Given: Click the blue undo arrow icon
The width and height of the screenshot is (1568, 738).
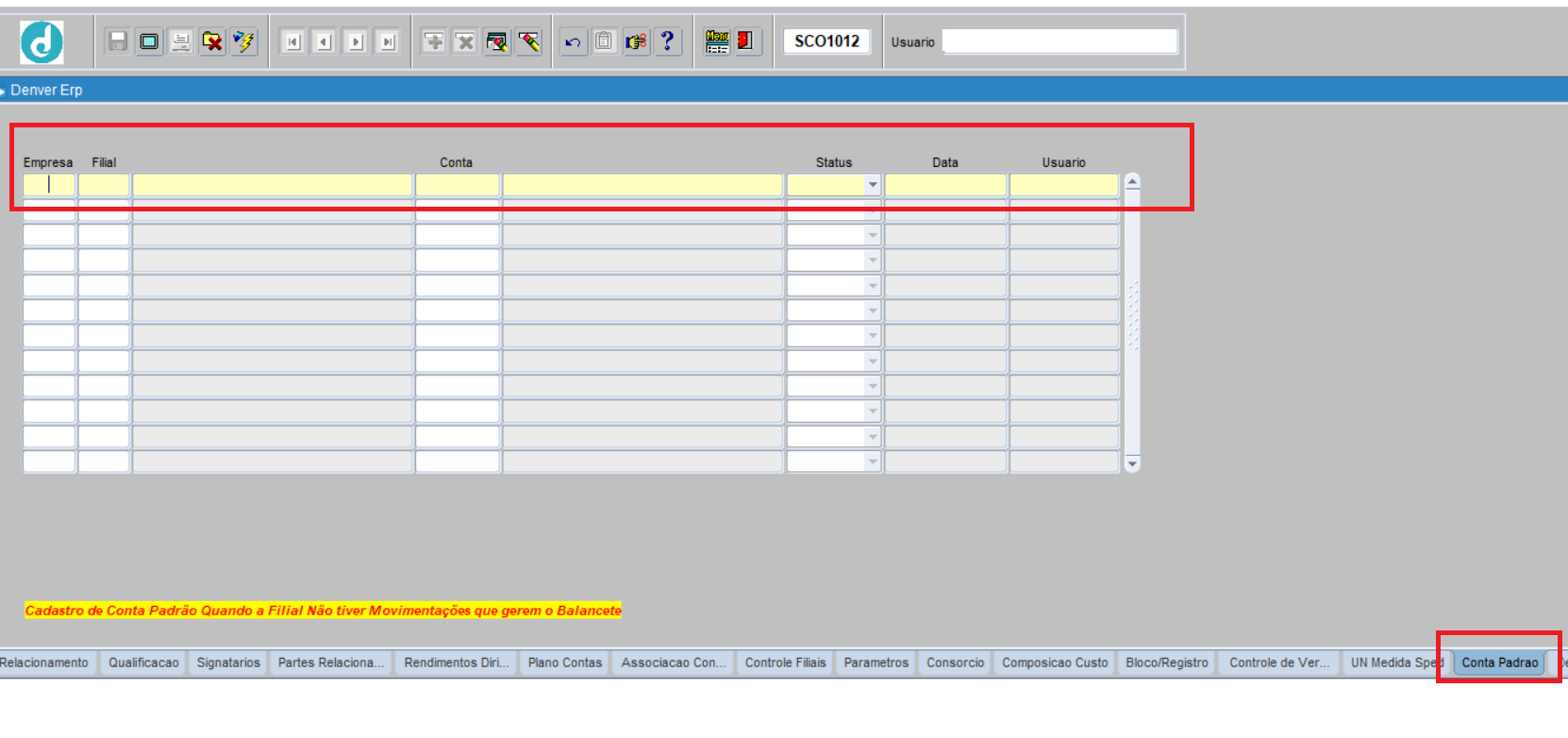Looking at the screenshot, I should pos(573,42).
